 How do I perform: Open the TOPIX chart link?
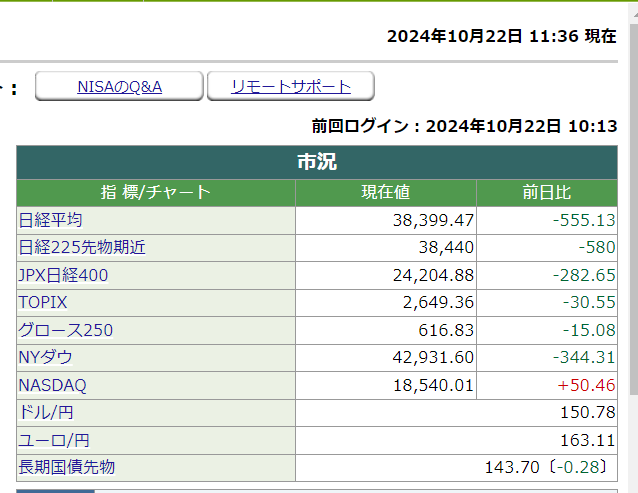pos(42,302)
